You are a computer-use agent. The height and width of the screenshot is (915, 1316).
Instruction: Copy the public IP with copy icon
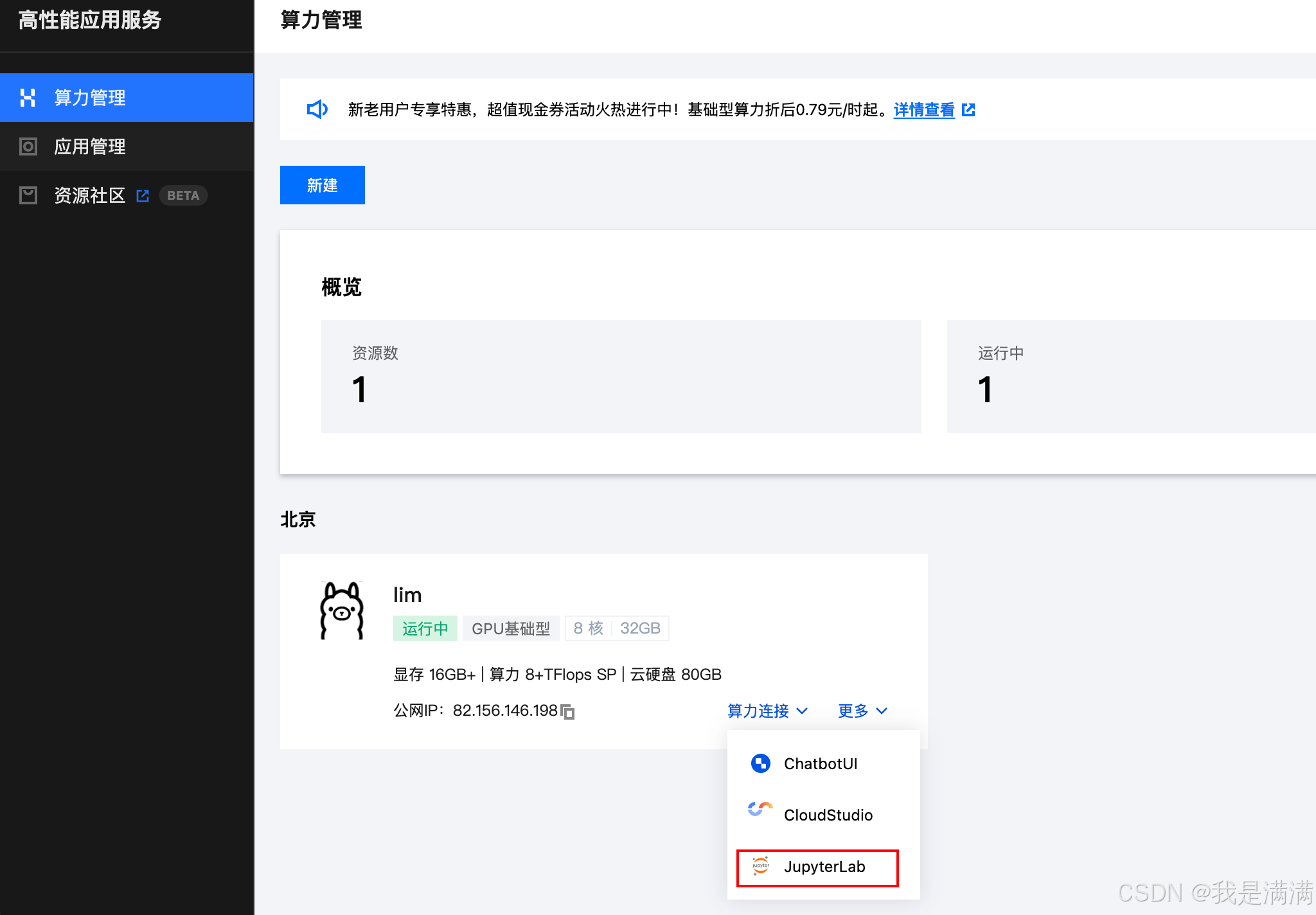[568, 711]
